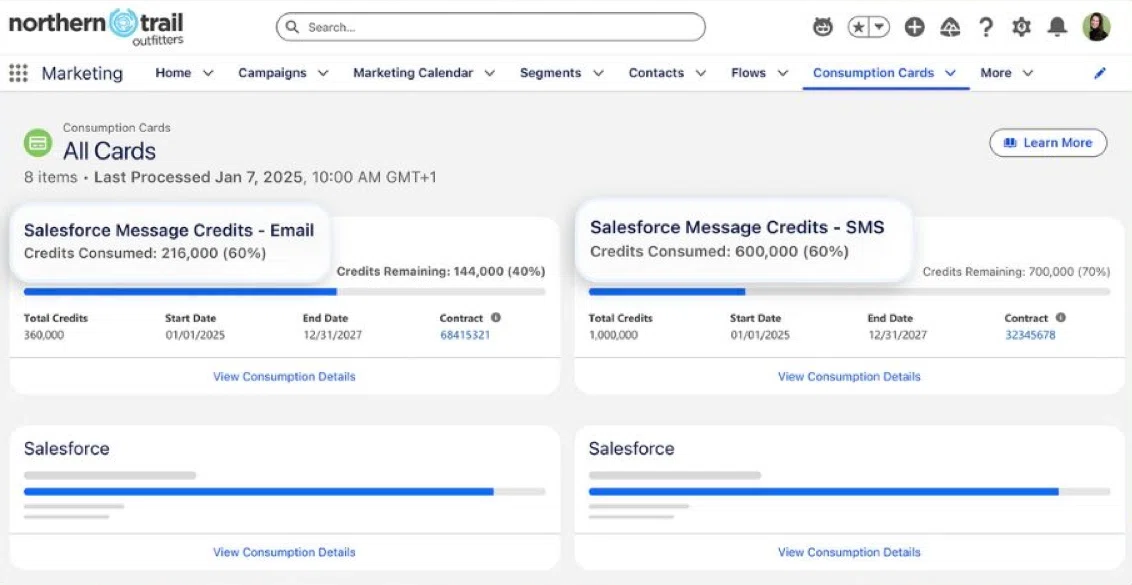Click the Email credits progress bar
The width and height of the screenshot is (1132, 585).
(284, 292)
